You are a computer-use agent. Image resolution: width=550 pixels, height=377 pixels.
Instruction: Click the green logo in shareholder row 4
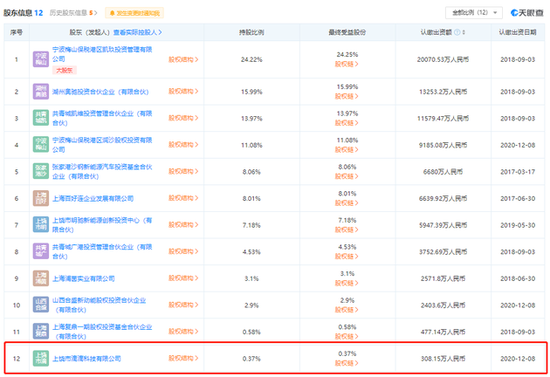pos(41,145)
